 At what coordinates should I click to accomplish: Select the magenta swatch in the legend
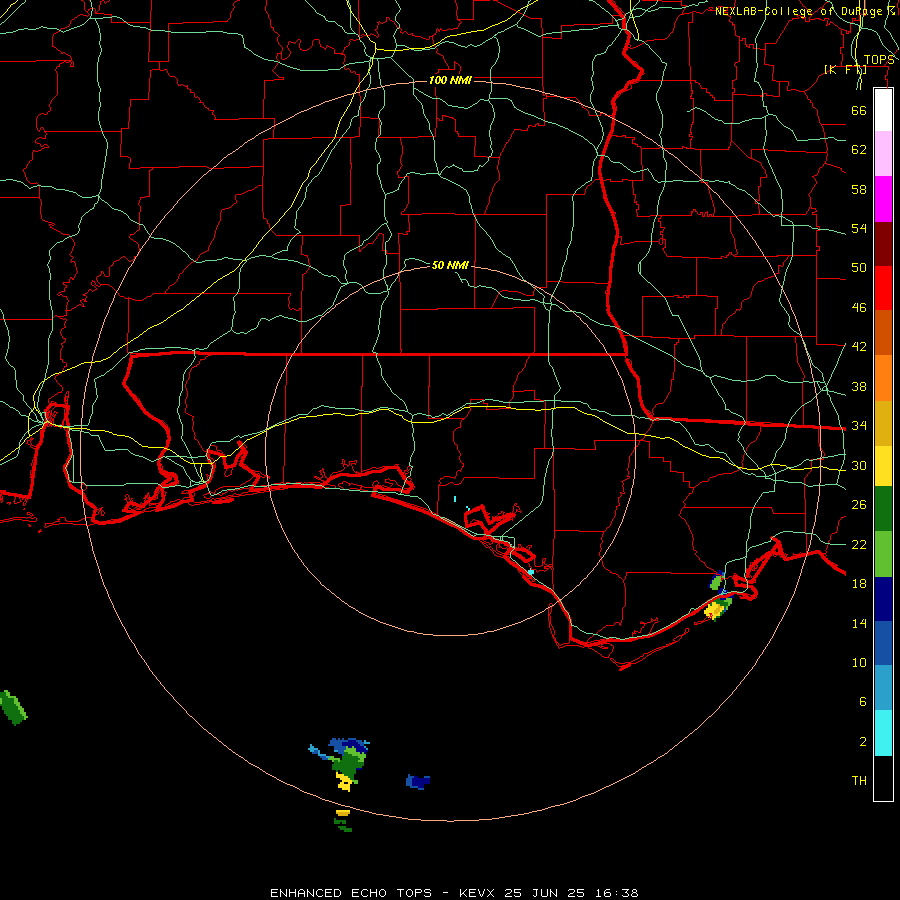click(x=883, y=199)
